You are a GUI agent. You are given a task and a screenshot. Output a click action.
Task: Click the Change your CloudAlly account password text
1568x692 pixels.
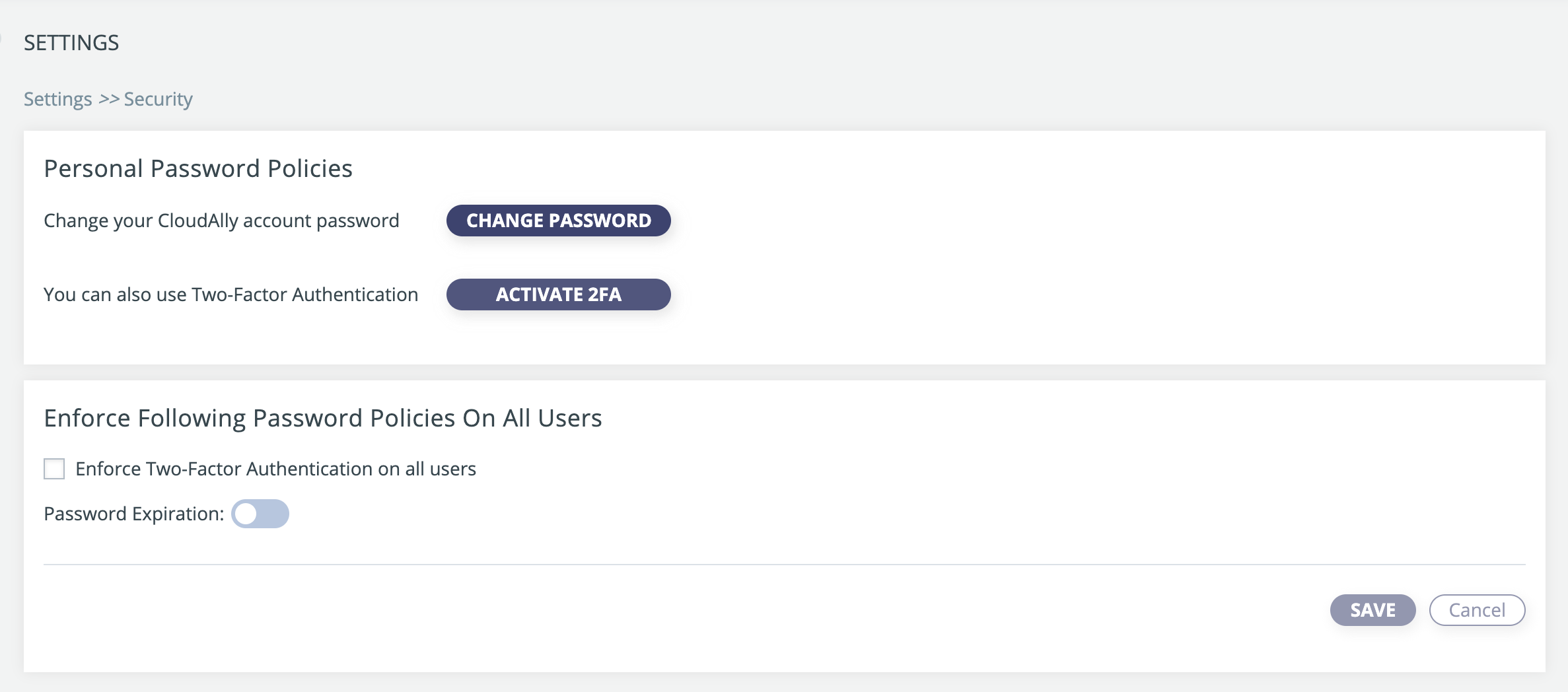pyautogui.click(x=221, y=221)
